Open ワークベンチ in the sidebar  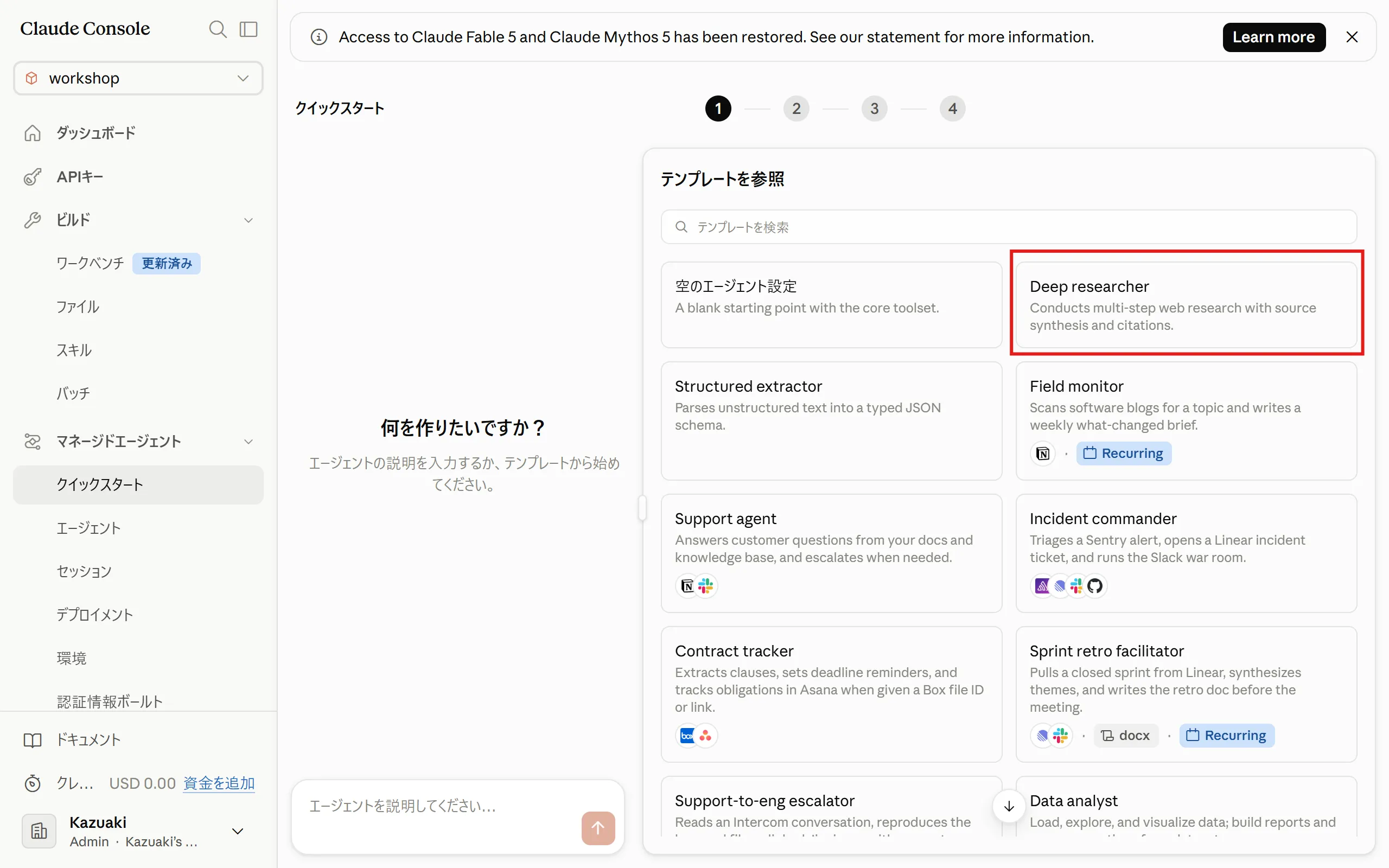[90, 264]
